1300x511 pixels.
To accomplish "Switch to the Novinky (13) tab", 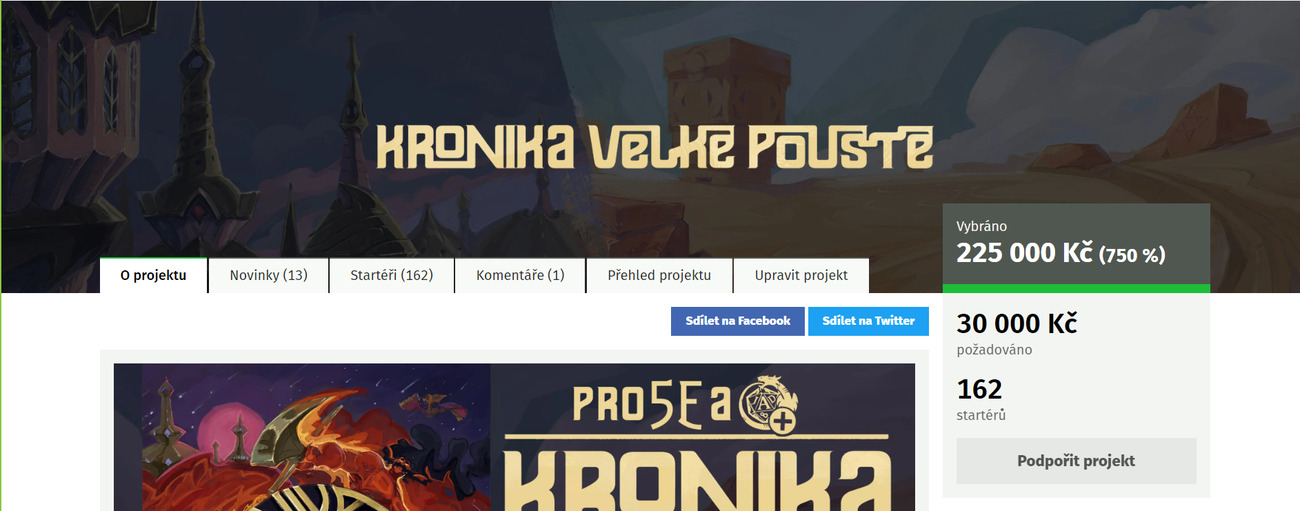I will coord(268,275).
